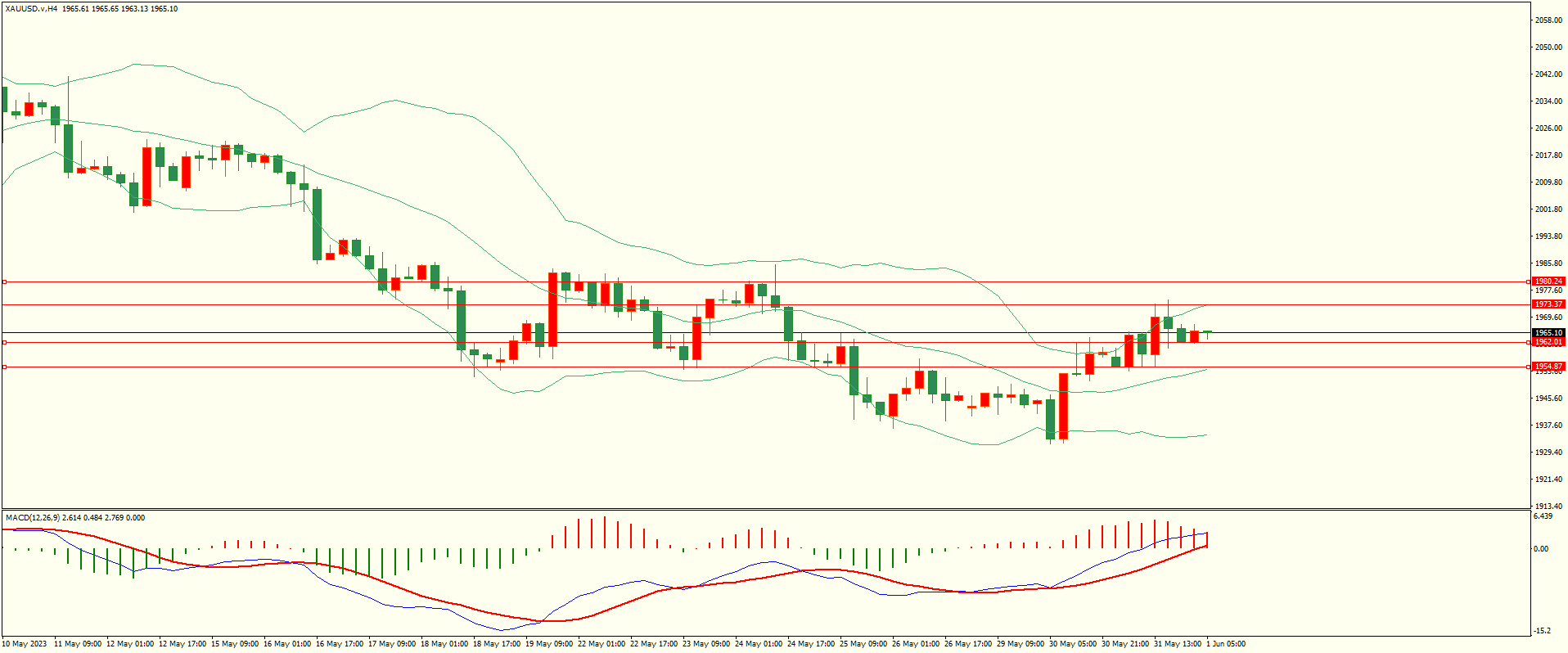Click the 0.00 MACD scale value
1568x653 pixels.
(x=1541, y=549)
